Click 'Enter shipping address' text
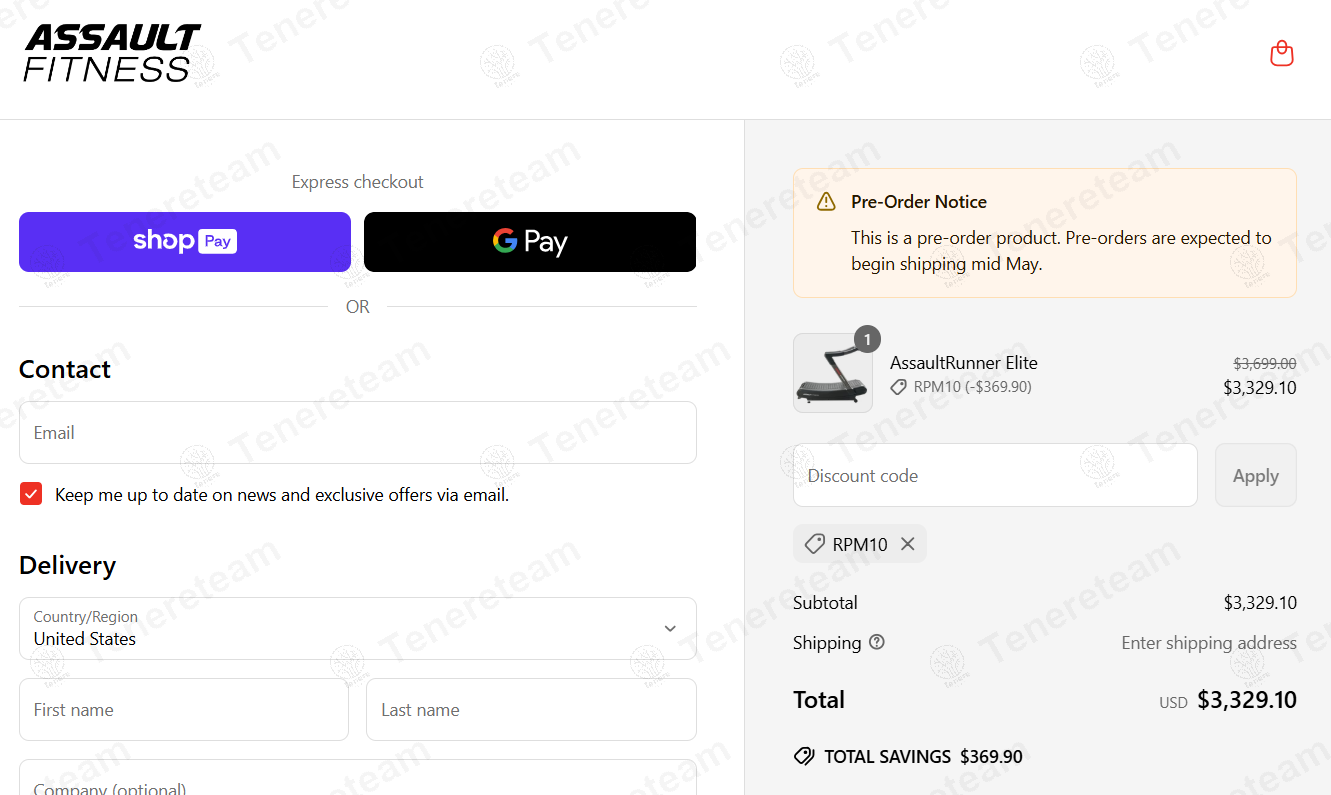The width and height of the screenshot is (1331, 795). pyautogui.click(x=1209, y=643)
